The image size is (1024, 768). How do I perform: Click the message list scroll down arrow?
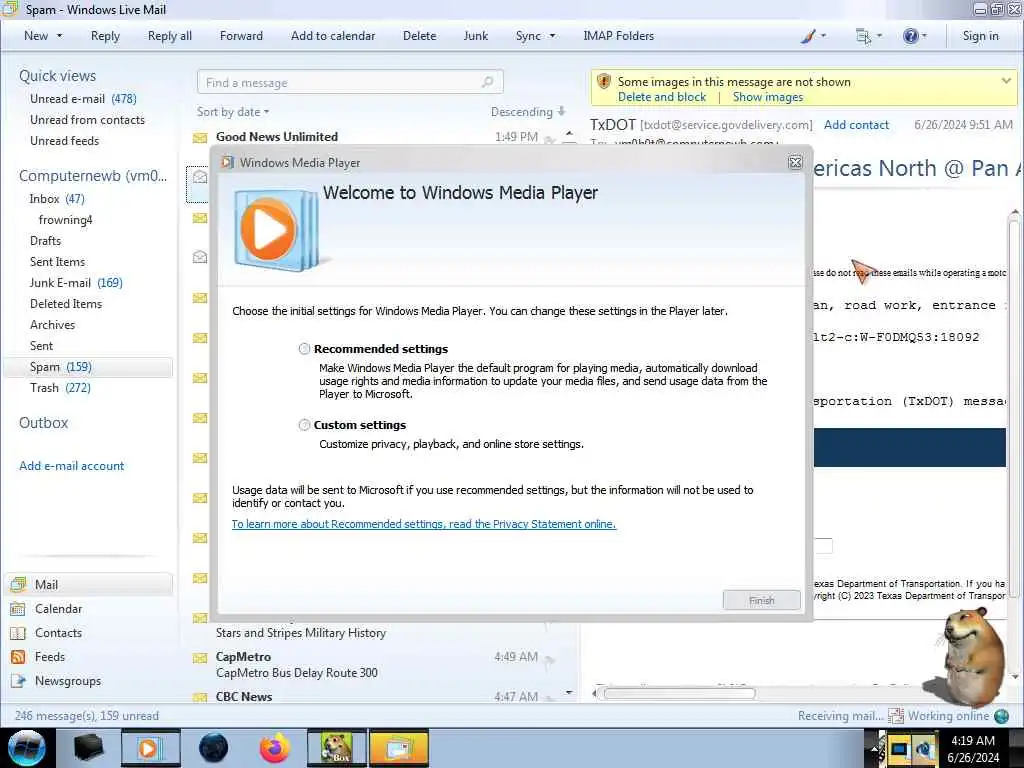pyautogui.click(x=569, y=692)
